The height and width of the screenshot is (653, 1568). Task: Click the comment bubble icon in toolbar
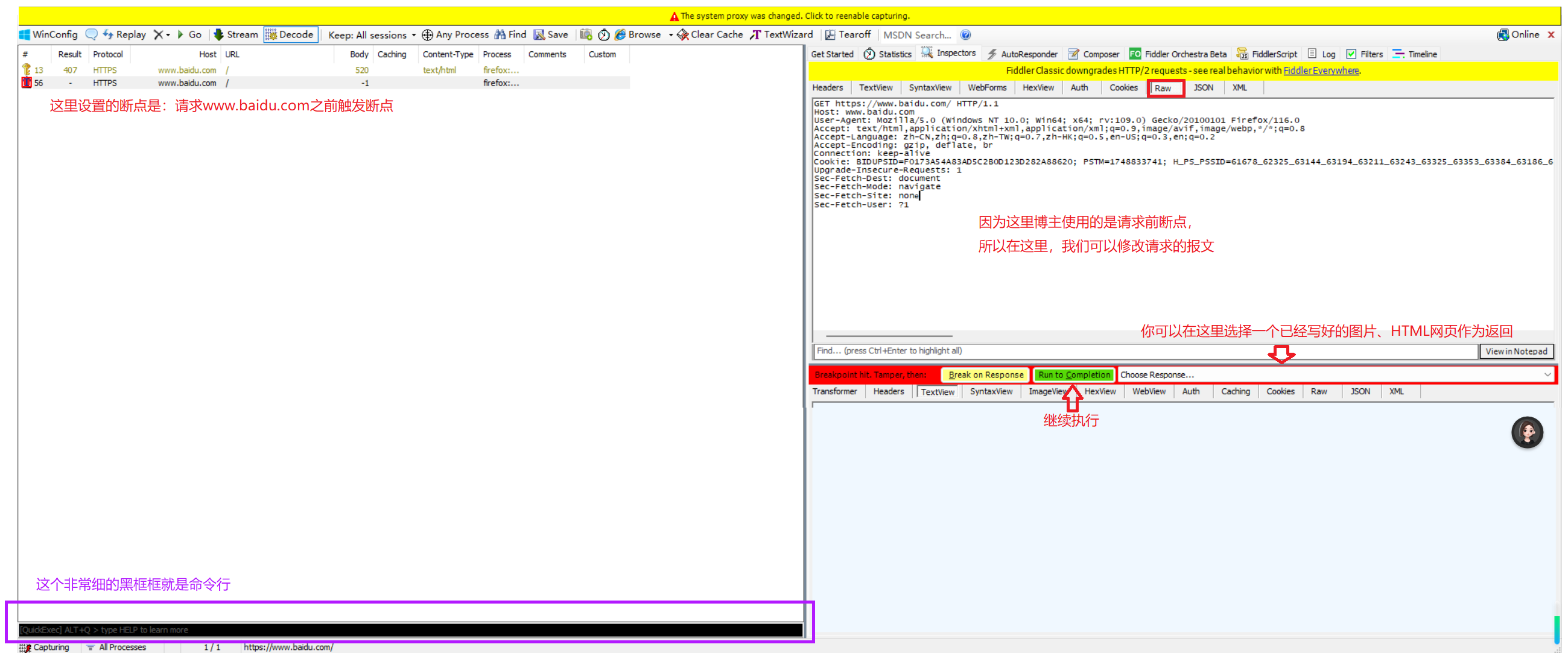91,35
